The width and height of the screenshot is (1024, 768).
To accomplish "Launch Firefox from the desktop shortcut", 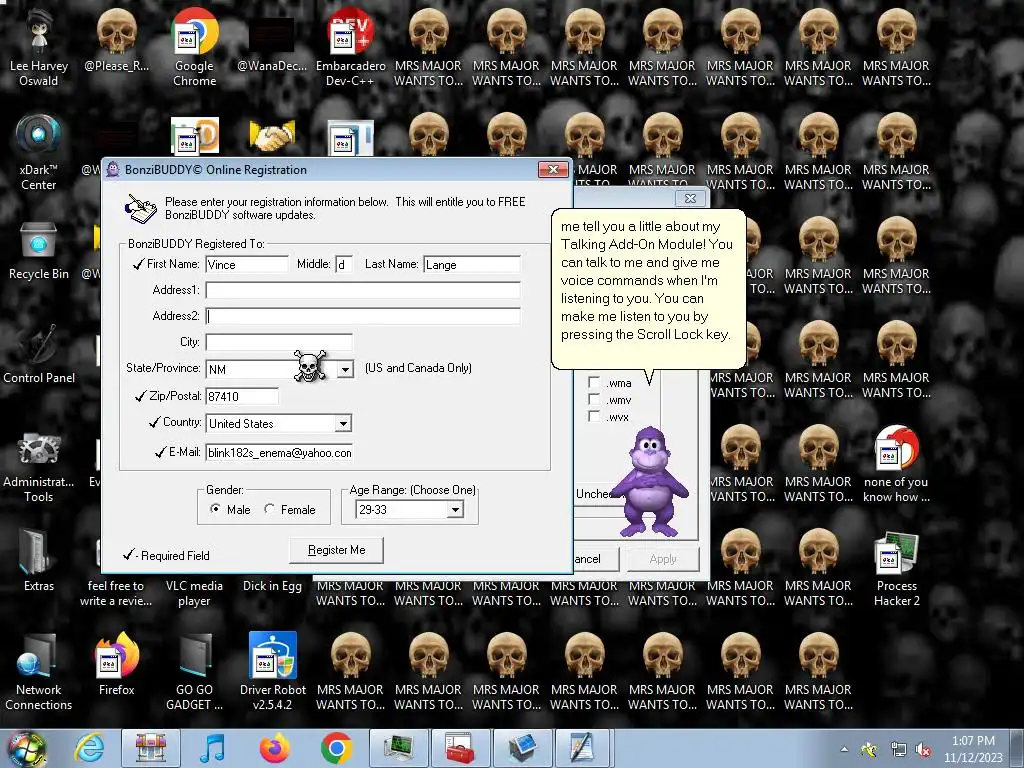I will (x=116, y=663).
